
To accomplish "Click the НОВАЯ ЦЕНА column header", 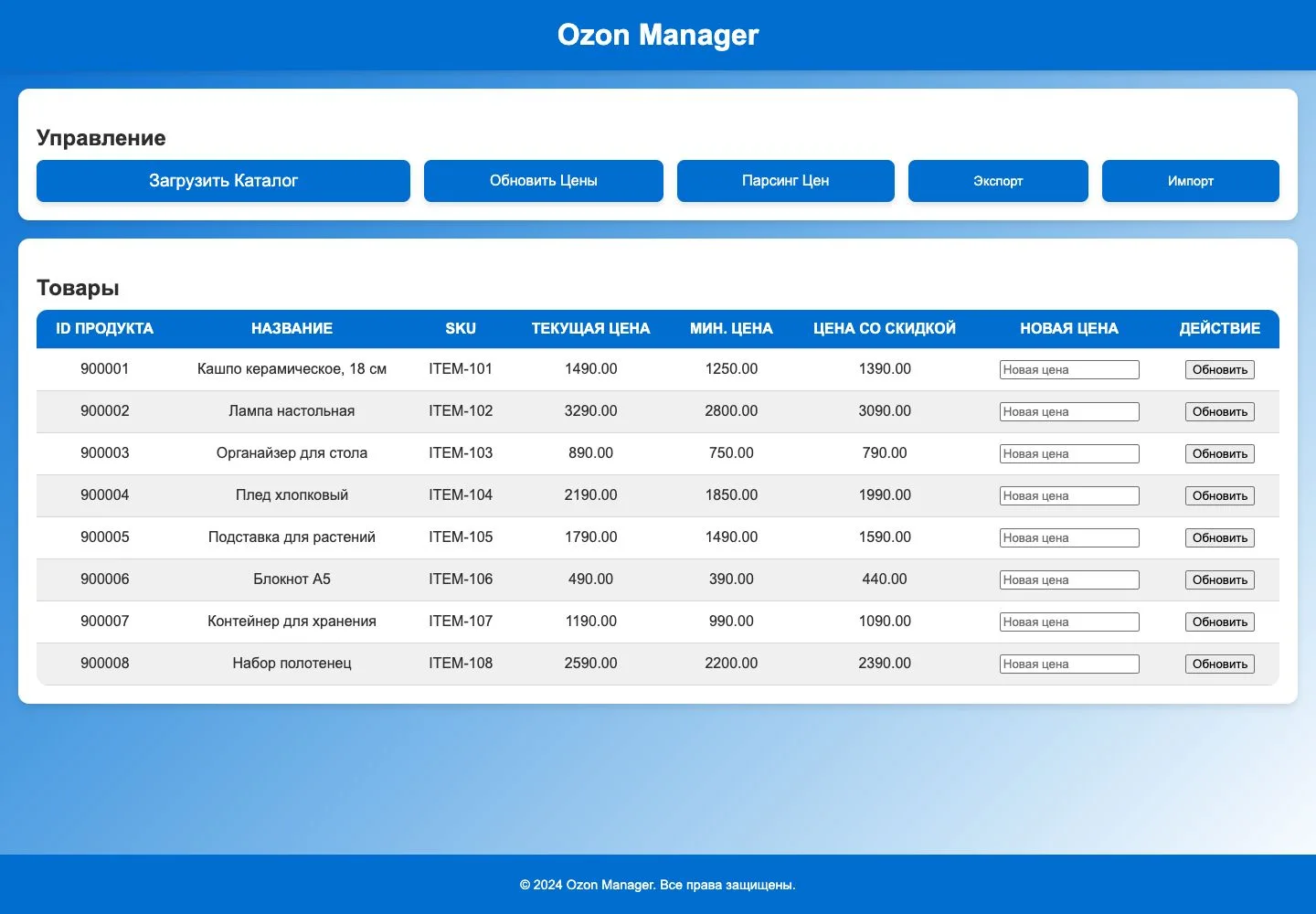I will tap(1069, 329).
